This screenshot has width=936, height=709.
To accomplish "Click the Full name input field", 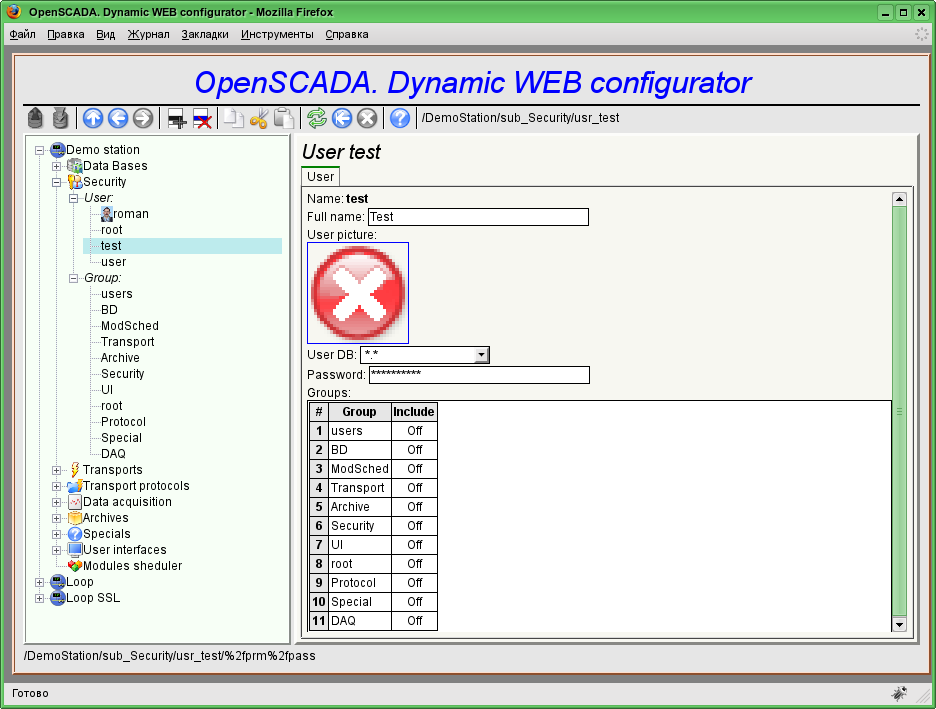I will click(x=478, y=217).
